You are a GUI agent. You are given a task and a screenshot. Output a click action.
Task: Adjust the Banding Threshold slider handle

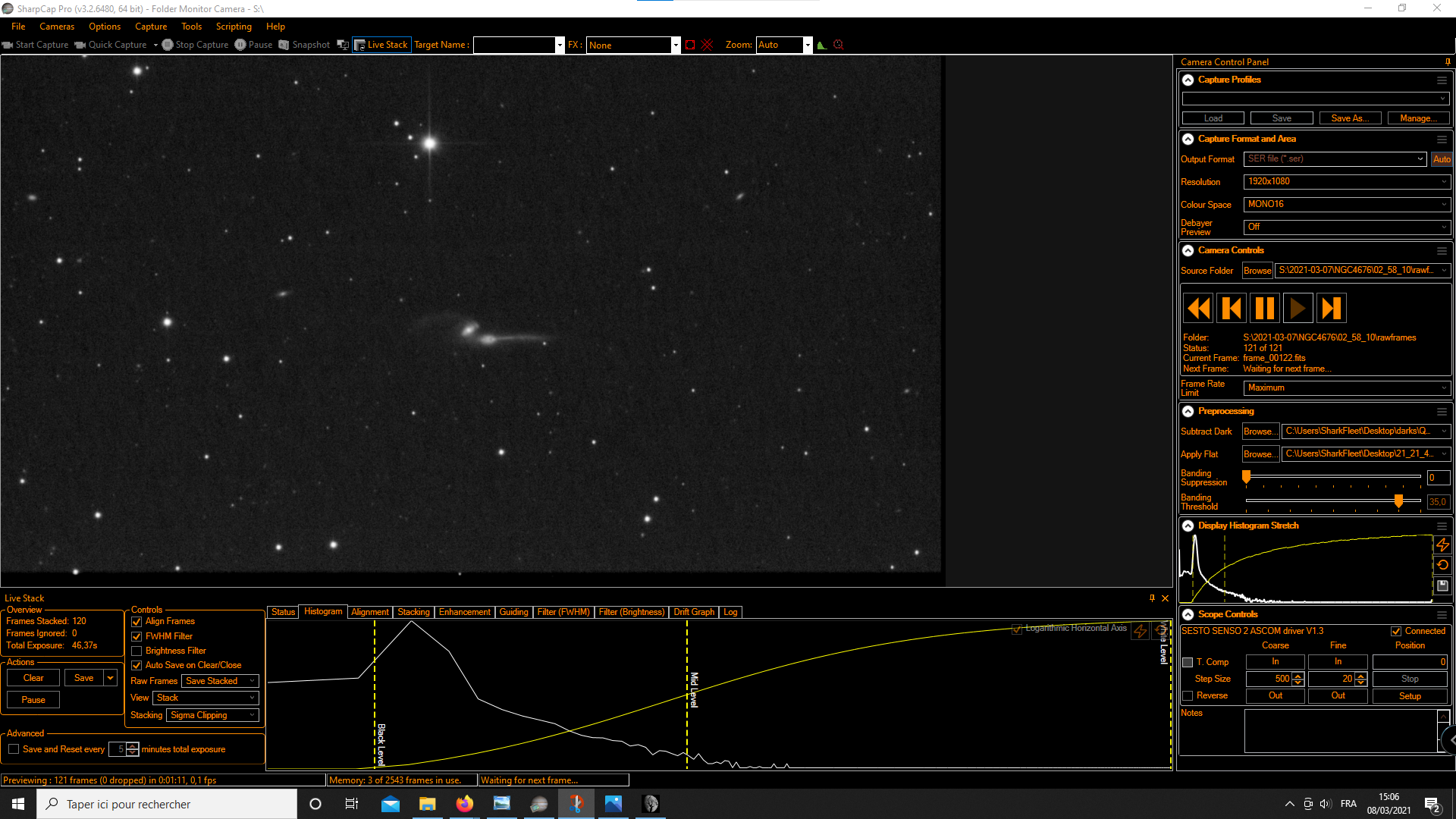coord(1399,500)
